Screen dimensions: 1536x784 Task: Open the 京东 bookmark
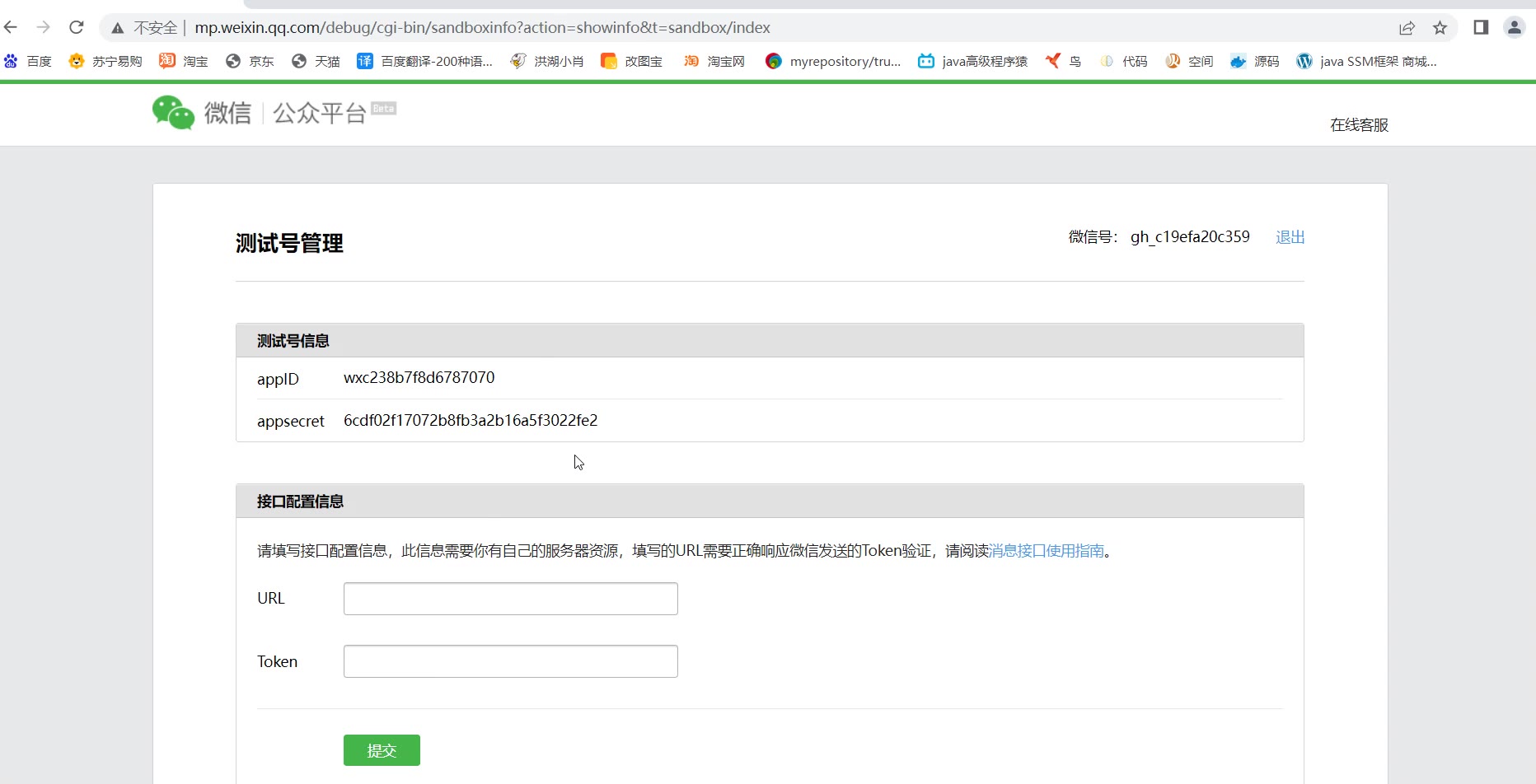(250, 61)
